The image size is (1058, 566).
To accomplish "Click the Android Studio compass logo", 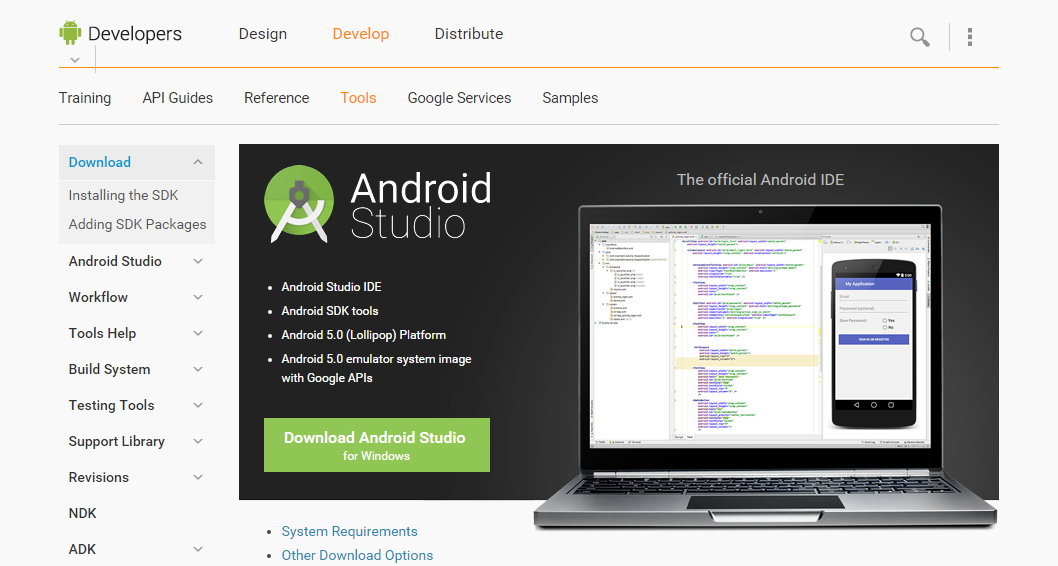I will [x=299, y=204].
